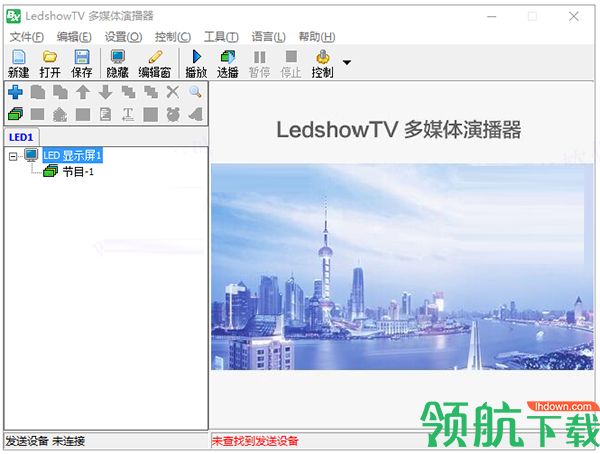Open a file with the 打开 icon
Image resolution: width=600 pixels, height=454 pixels.
50,64
